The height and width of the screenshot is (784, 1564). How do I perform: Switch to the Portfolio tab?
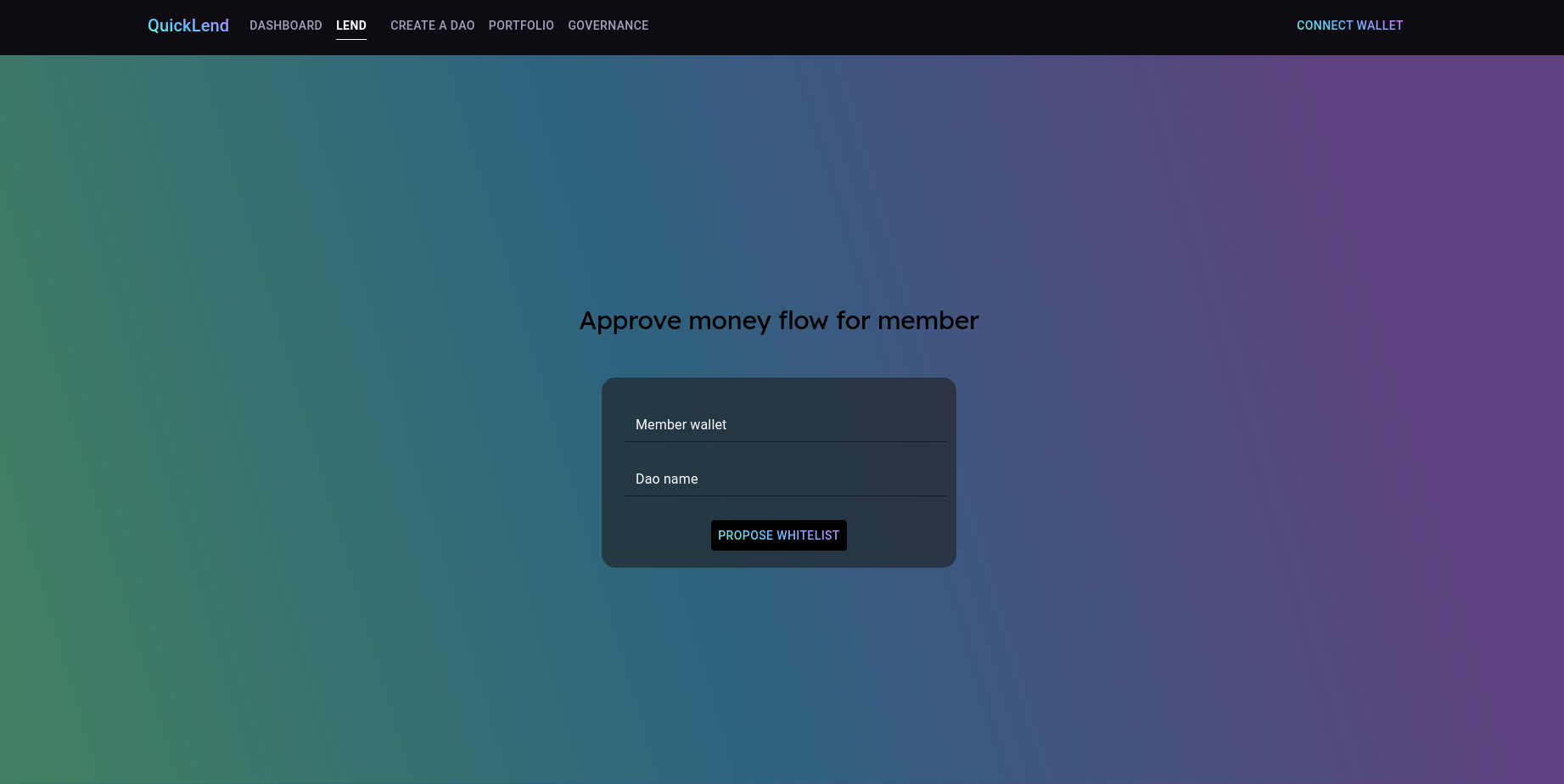coord(521,25)
